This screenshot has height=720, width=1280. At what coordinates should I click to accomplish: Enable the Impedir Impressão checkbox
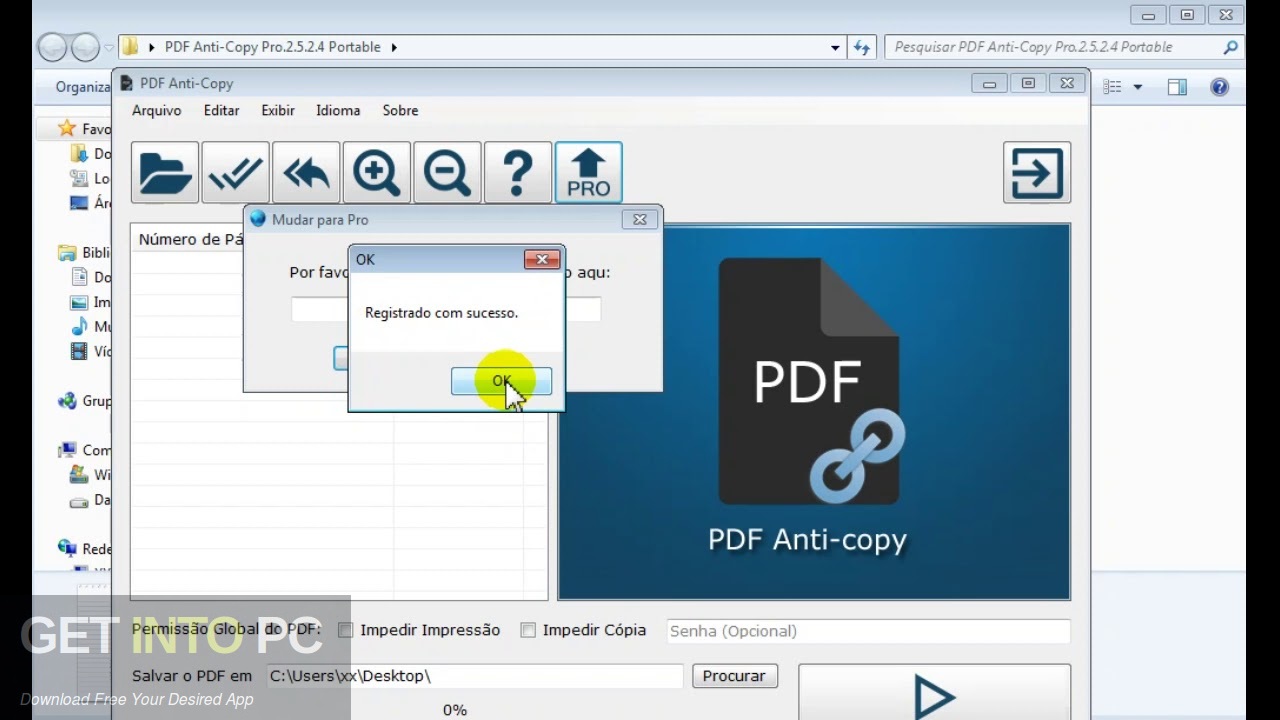click(346, 630)
